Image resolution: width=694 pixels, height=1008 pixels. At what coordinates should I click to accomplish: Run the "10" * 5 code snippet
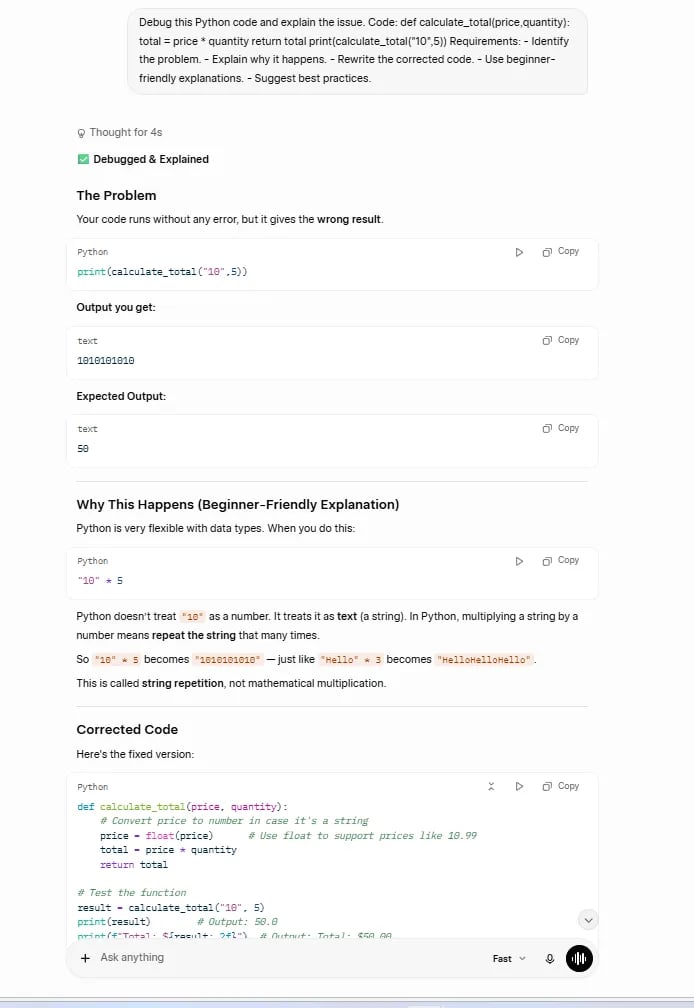[x=519, y=561]
